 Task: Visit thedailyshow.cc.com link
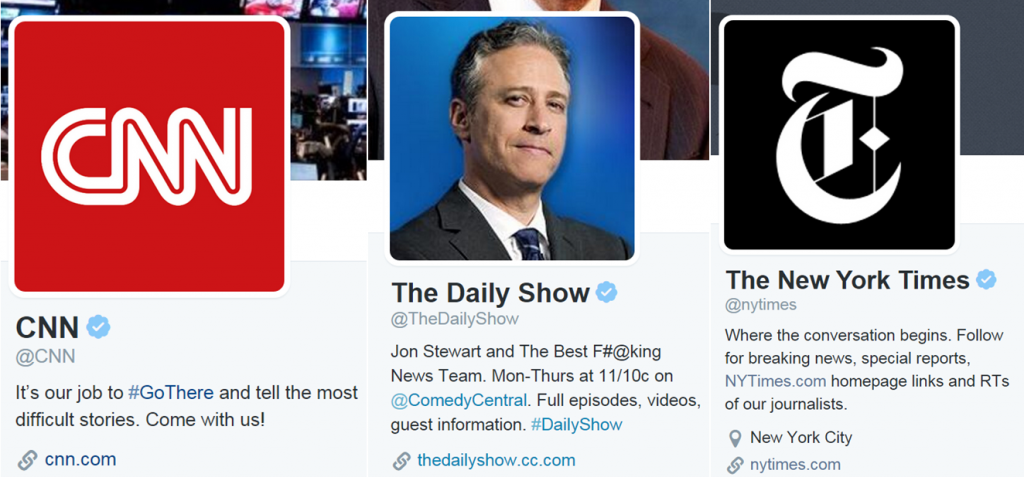coord(496,460)
